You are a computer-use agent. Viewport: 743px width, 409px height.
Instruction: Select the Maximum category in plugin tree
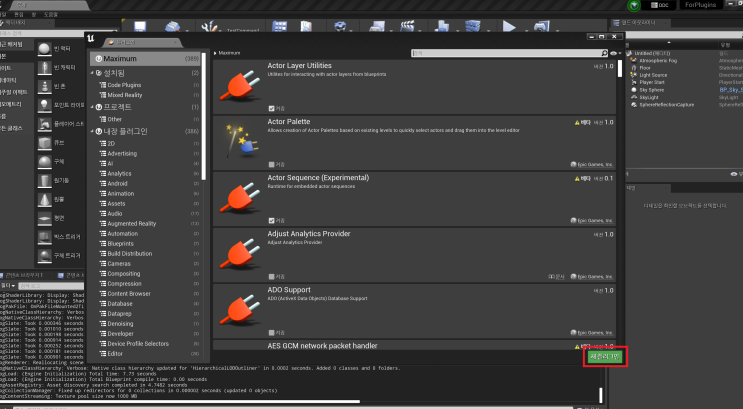tap(145, 59)
